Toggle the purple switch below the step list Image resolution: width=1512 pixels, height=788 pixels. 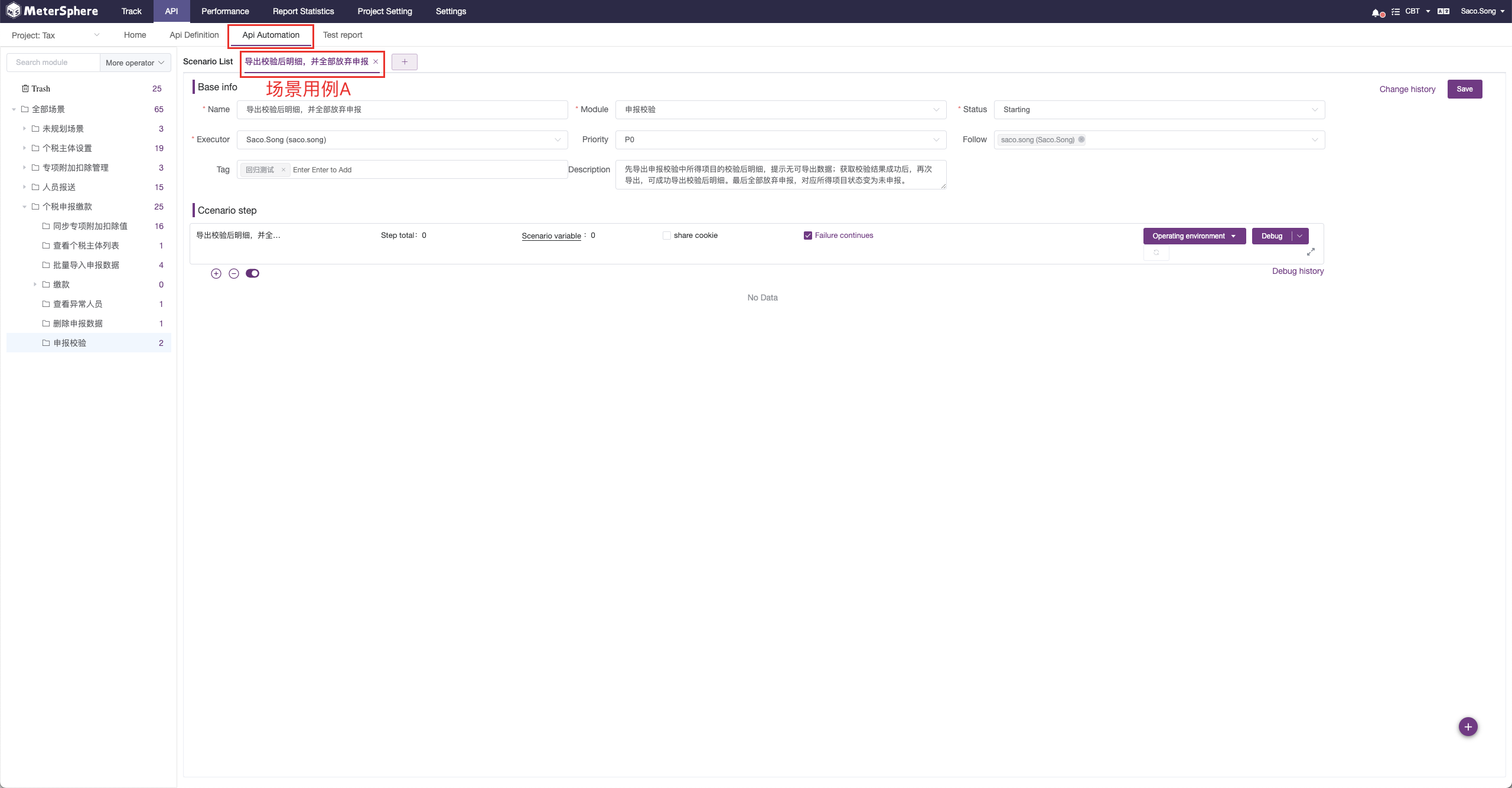pyautogui.click(x=253, y=273)
